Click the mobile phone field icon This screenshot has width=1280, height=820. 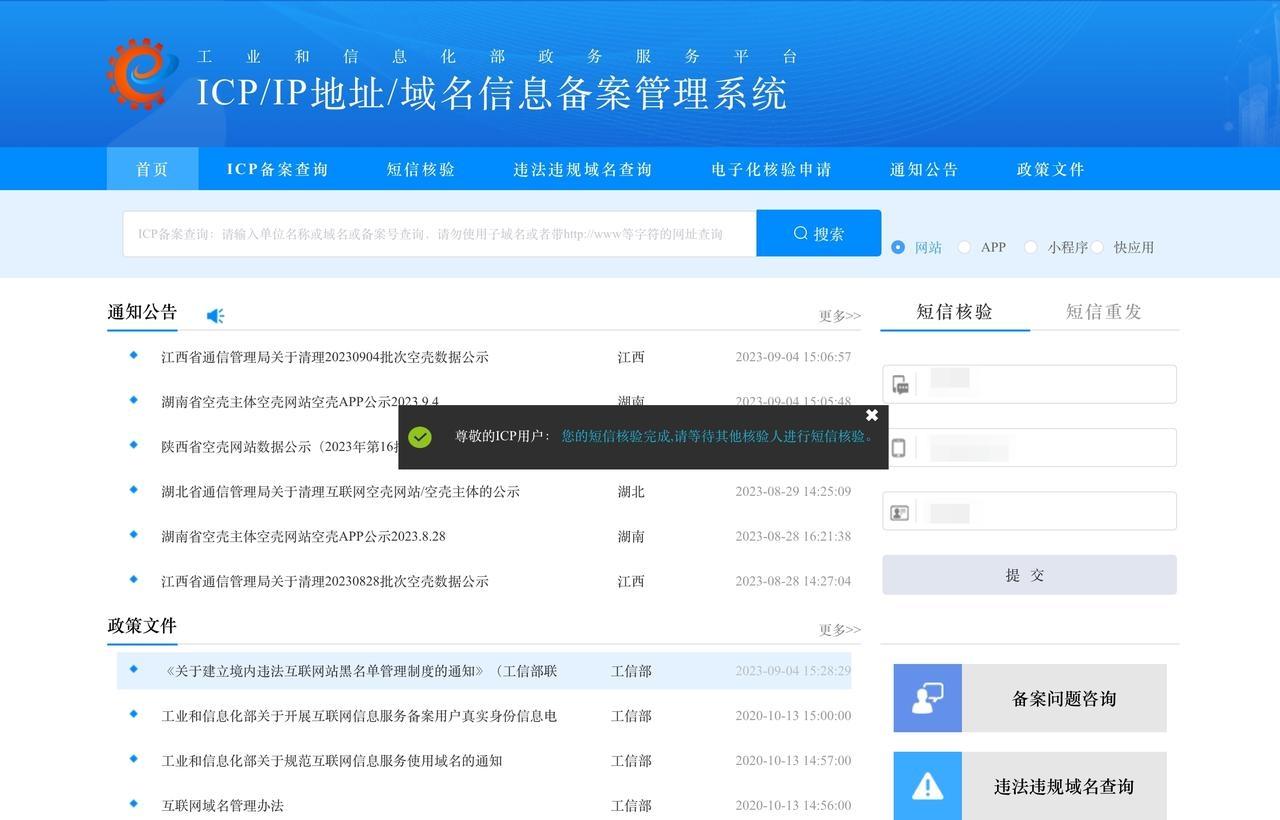point(898,448)
